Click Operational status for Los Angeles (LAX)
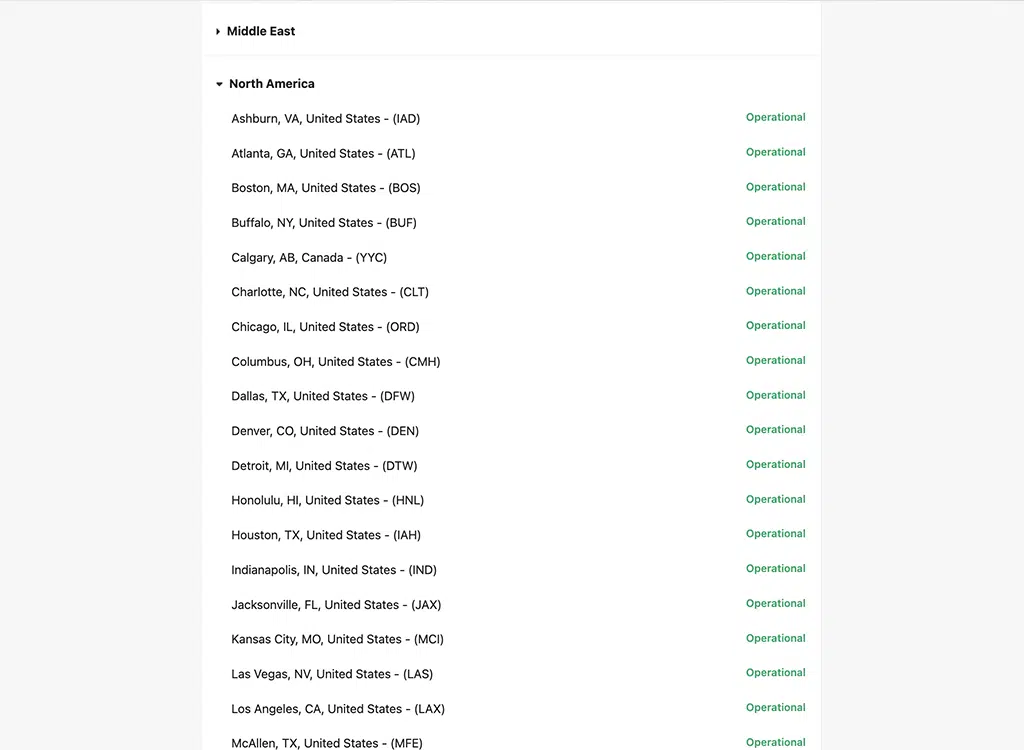Viewport: 1024px width, 750px height. tap(775, 708)
